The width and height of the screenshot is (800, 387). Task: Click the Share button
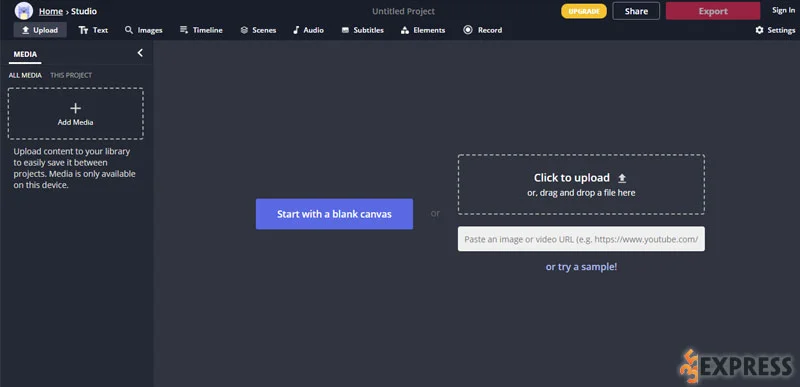pos(636,11)
